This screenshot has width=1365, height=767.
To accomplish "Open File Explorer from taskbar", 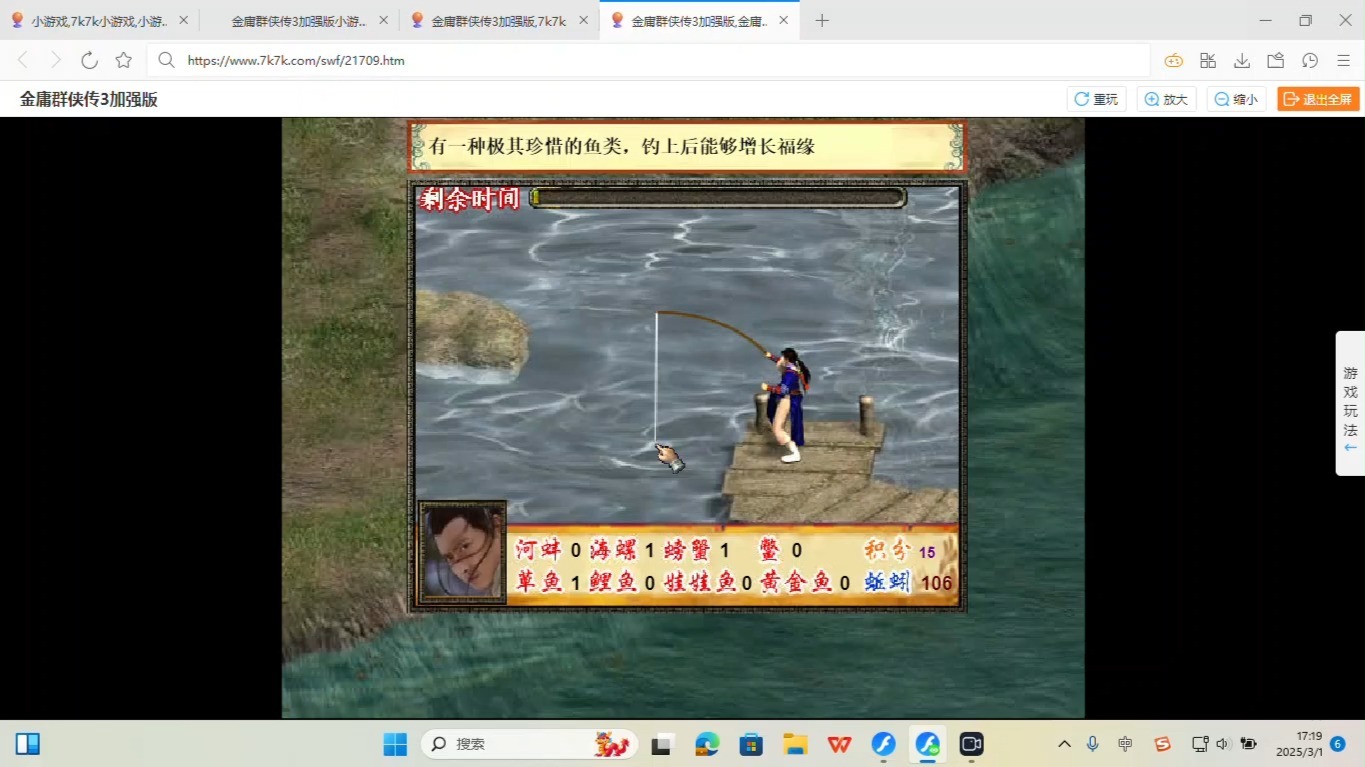I will 795,744.
